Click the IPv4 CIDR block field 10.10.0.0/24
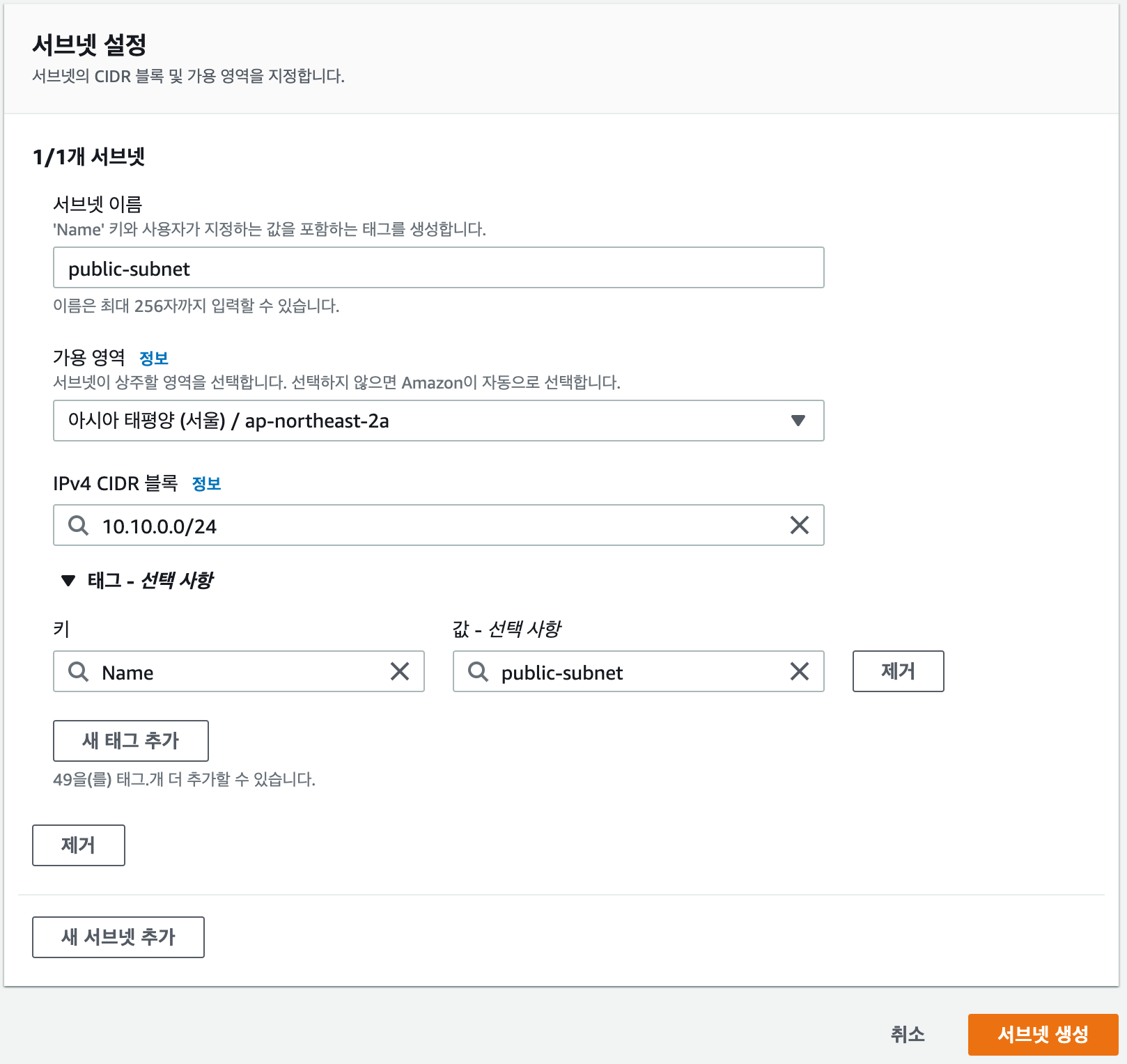This screenshot has height=1064, width=1127. pyautogui.click(x=438, y=525)
